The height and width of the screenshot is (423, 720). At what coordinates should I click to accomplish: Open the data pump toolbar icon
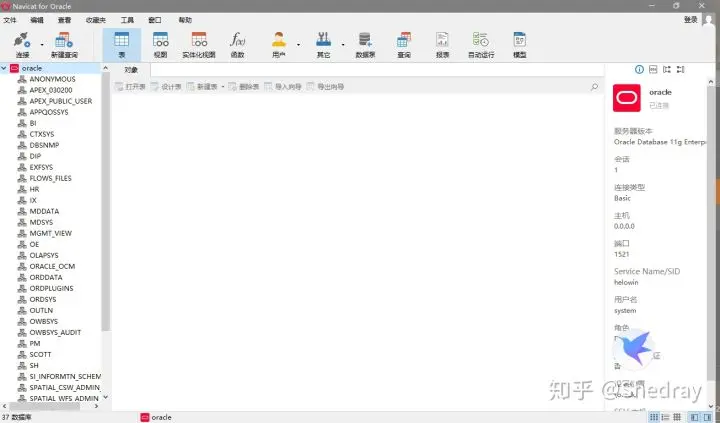pos(365,45)
